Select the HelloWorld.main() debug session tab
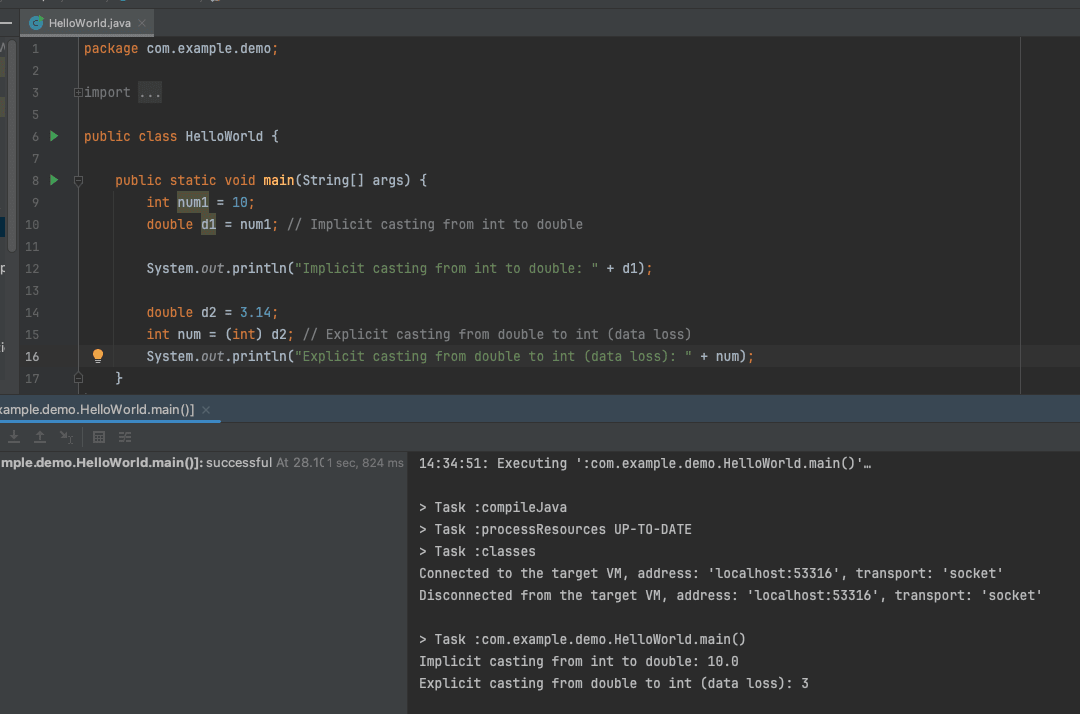The width and height of the screenshot is (1080, 714). [97, 410]
